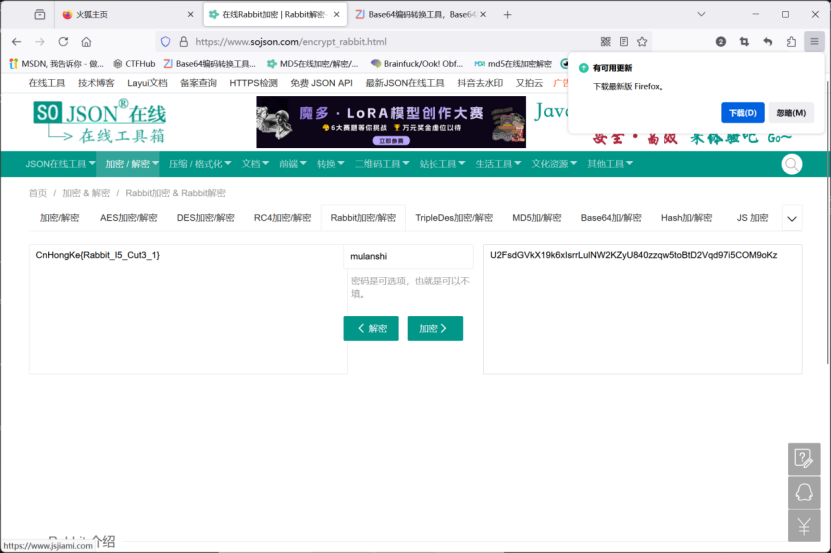
Task: Expand the 前端 dropdown menu
Action: (293, 164)
